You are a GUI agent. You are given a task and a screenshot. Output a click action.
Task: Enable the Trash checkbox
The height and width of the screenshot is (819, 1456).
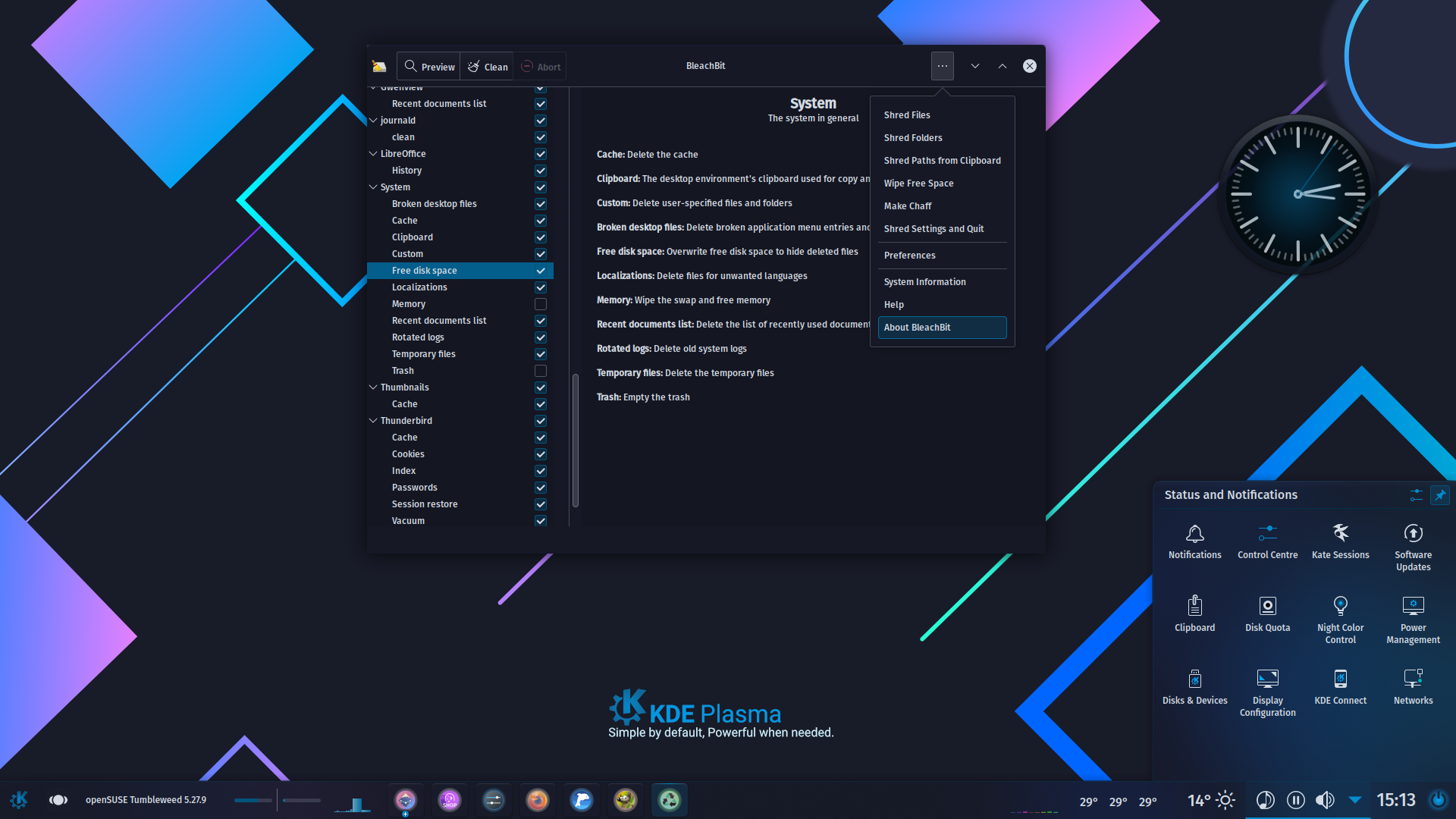[x=541, y=371]
